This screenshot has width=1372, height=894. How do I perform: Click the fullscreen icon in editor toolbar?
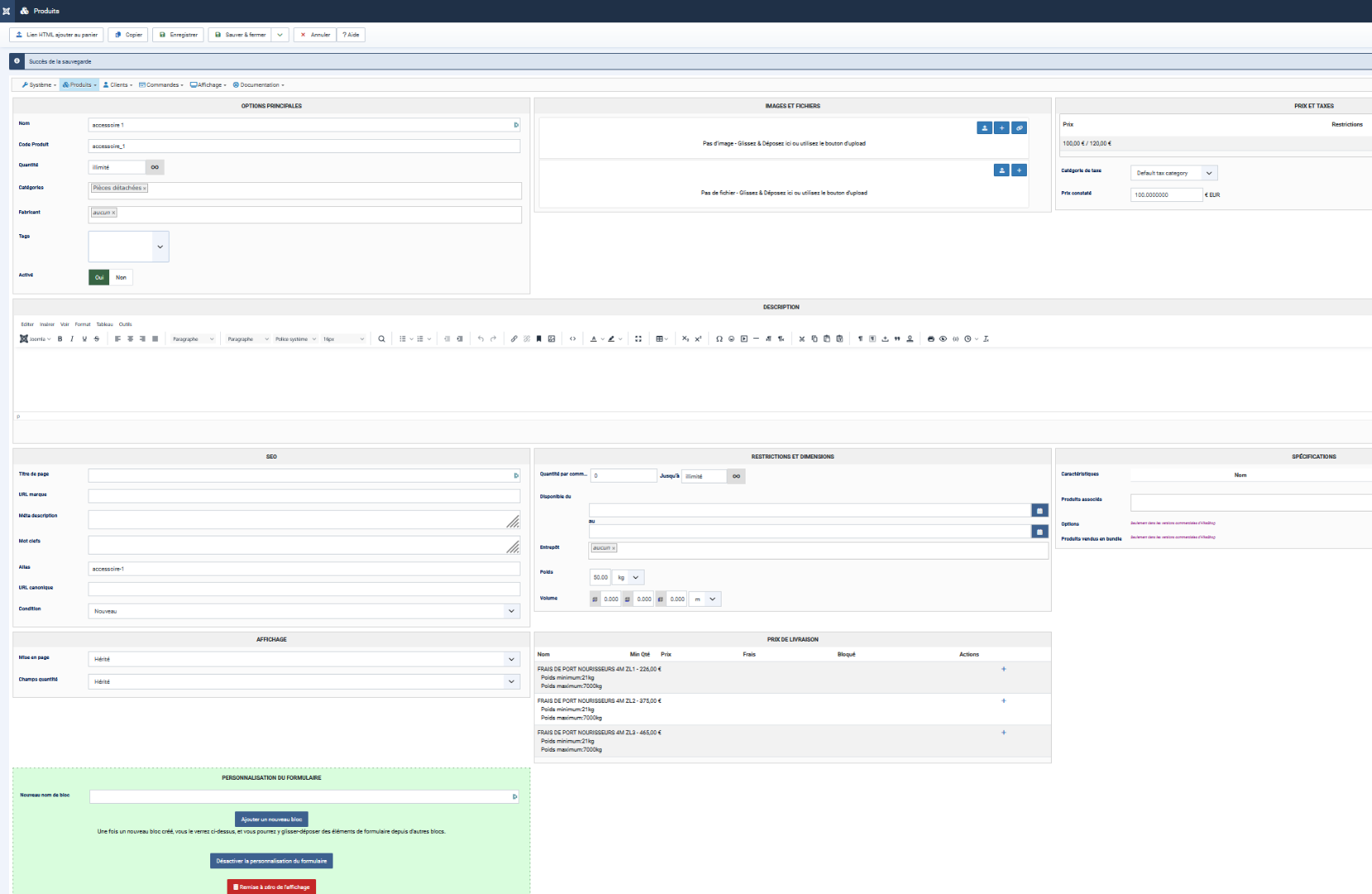click(x=638, y=339)
